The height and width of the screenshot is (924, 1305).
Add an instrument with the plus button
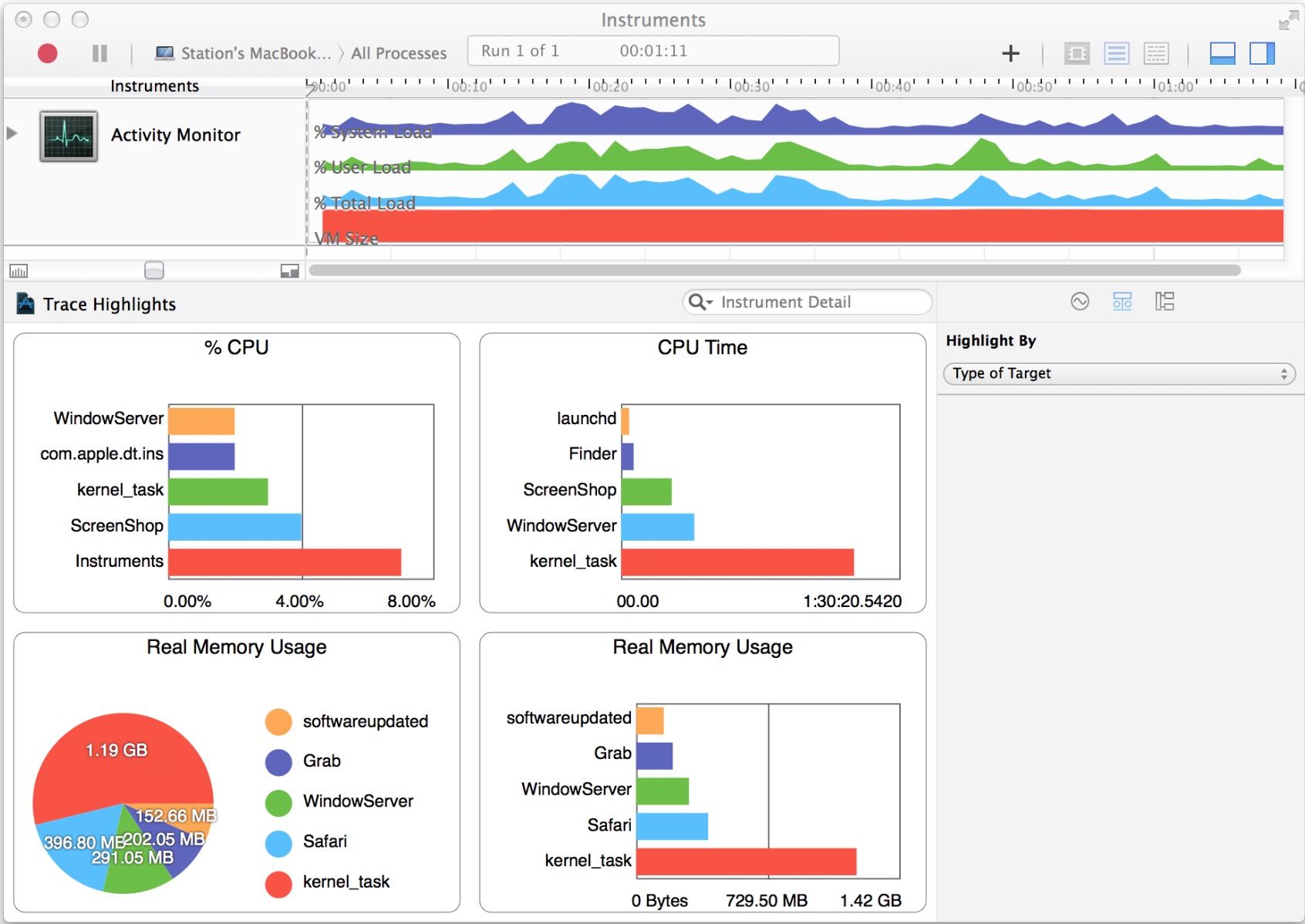[1010, 53]
